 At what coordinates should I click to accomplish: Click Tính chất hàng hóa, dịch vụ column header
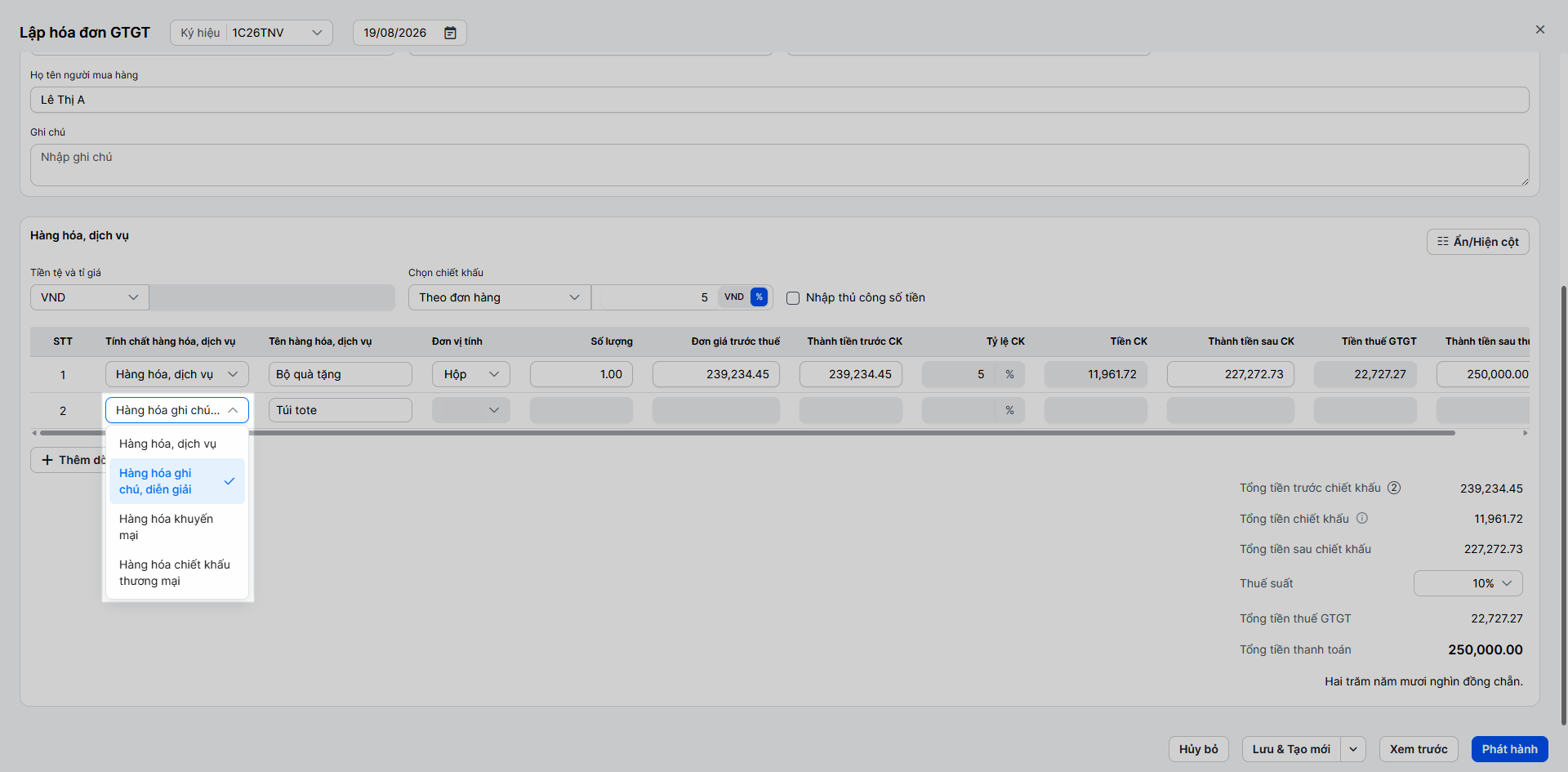170,341
